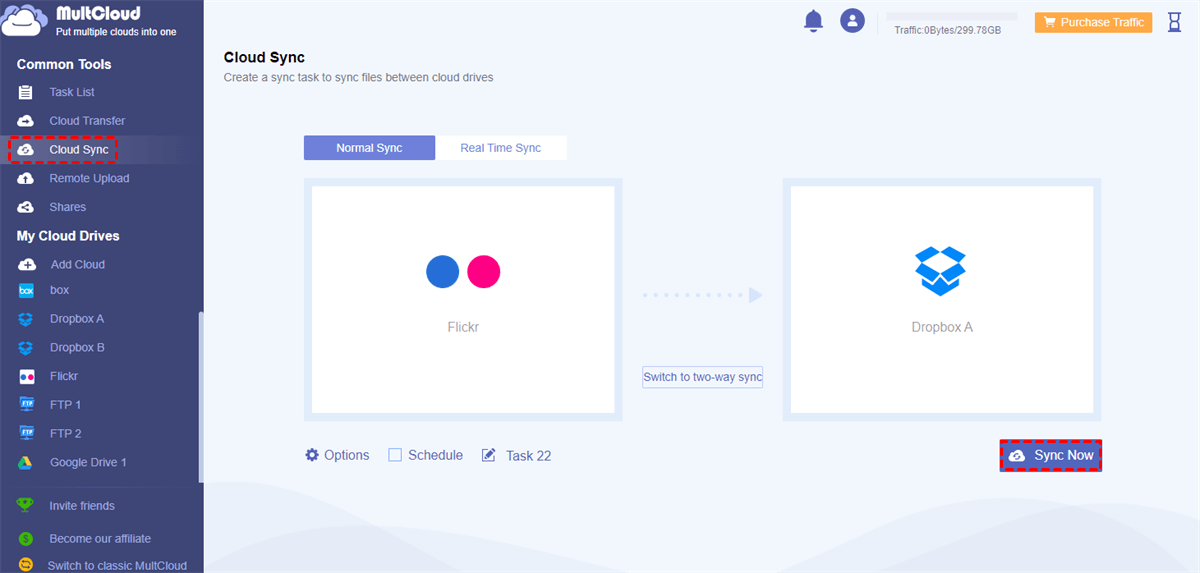
Task: Open notifications bell icon
Action: pos(813,21)
